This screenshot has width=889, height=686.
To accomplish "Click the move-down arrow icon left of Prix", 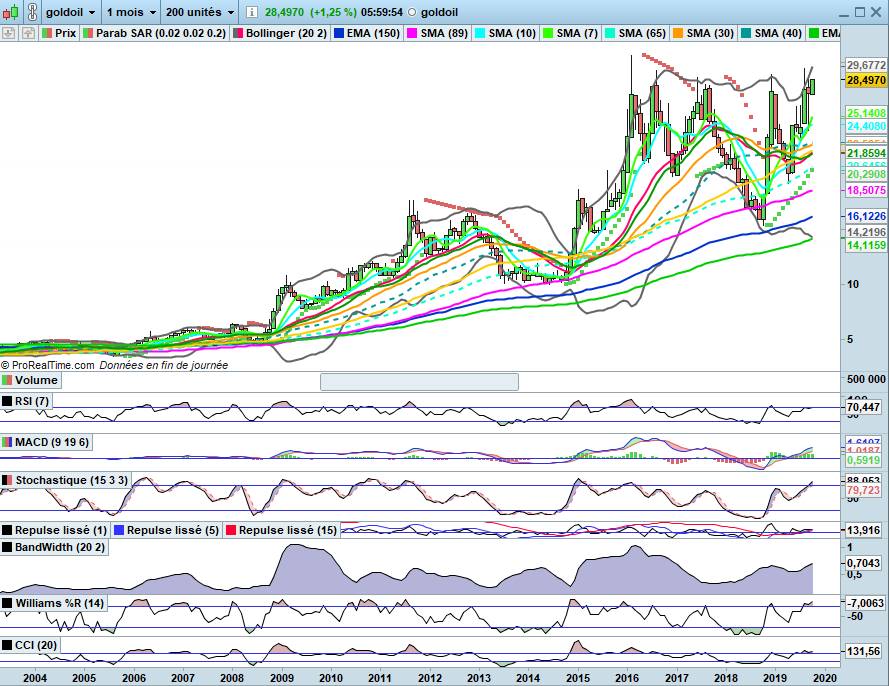I will 8,33.
